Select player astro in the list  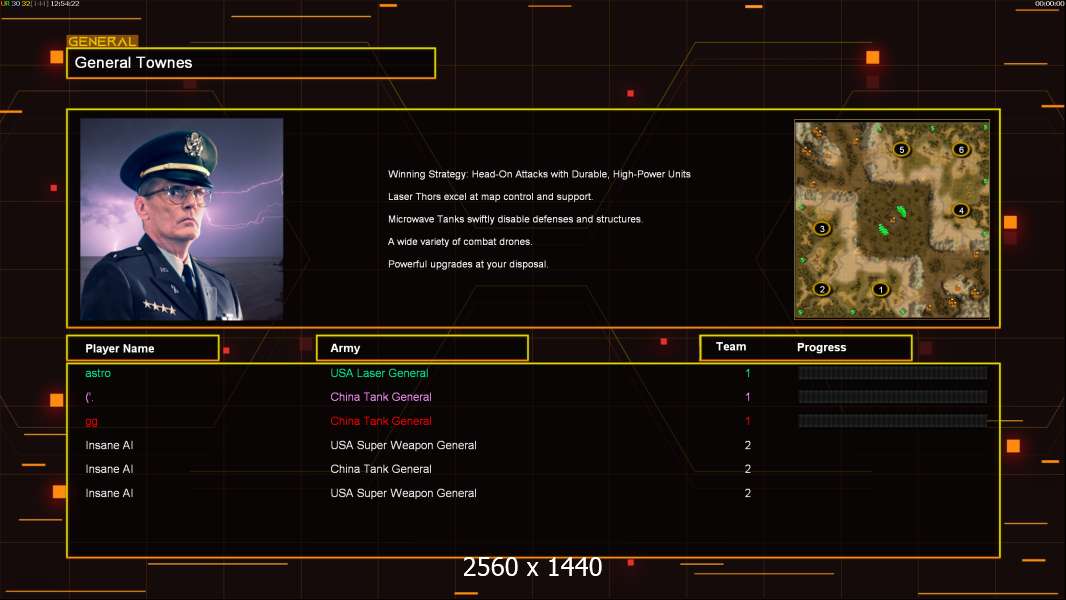[98, 373]
